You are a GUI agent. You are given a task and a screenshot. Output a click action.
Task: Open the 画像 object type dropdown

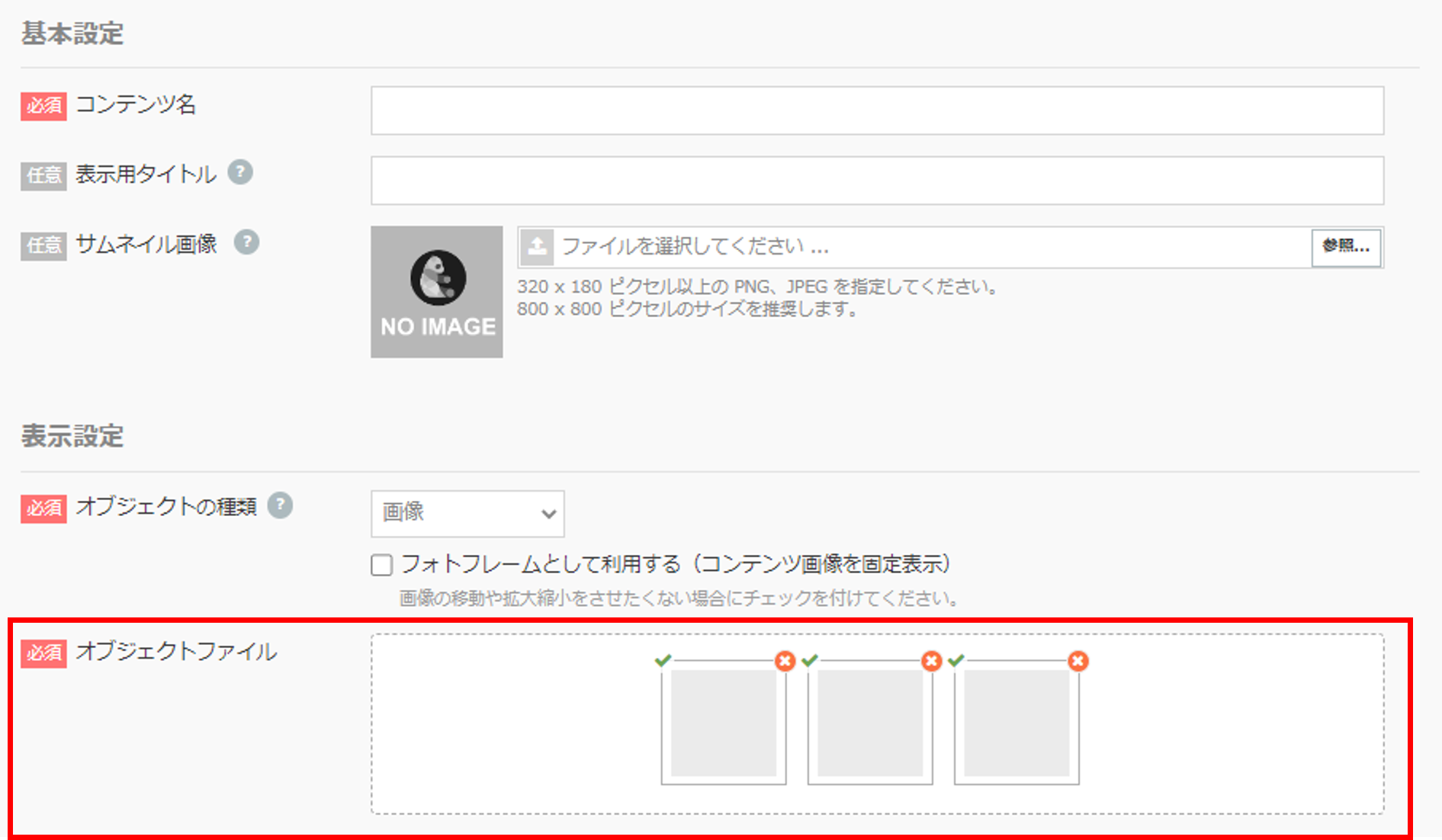pos(467,513)
